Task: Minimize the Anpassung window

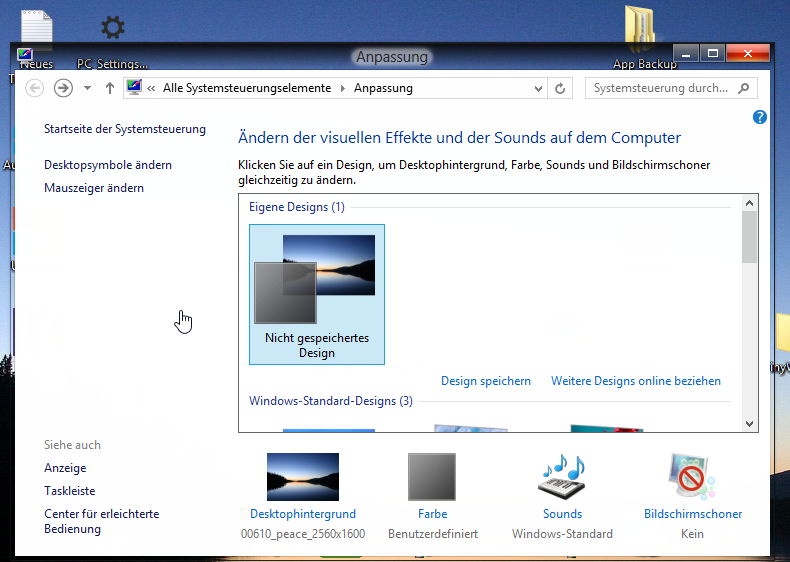Action: (x=686, y=53)
